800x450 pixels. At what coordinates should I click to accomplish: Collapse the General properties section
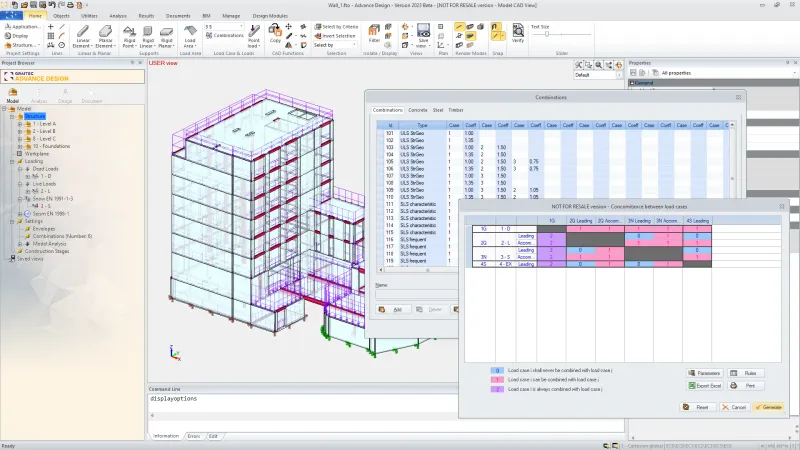[632, 83]
